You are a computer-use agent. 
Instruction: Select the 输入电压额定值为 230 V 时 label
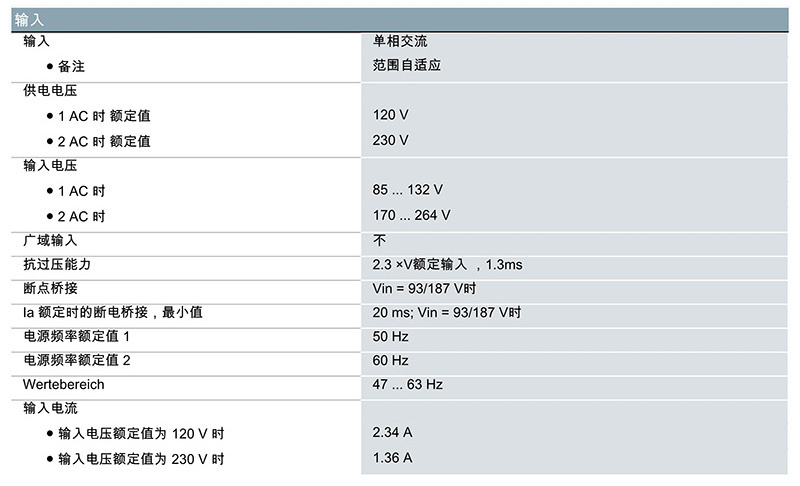141,459
